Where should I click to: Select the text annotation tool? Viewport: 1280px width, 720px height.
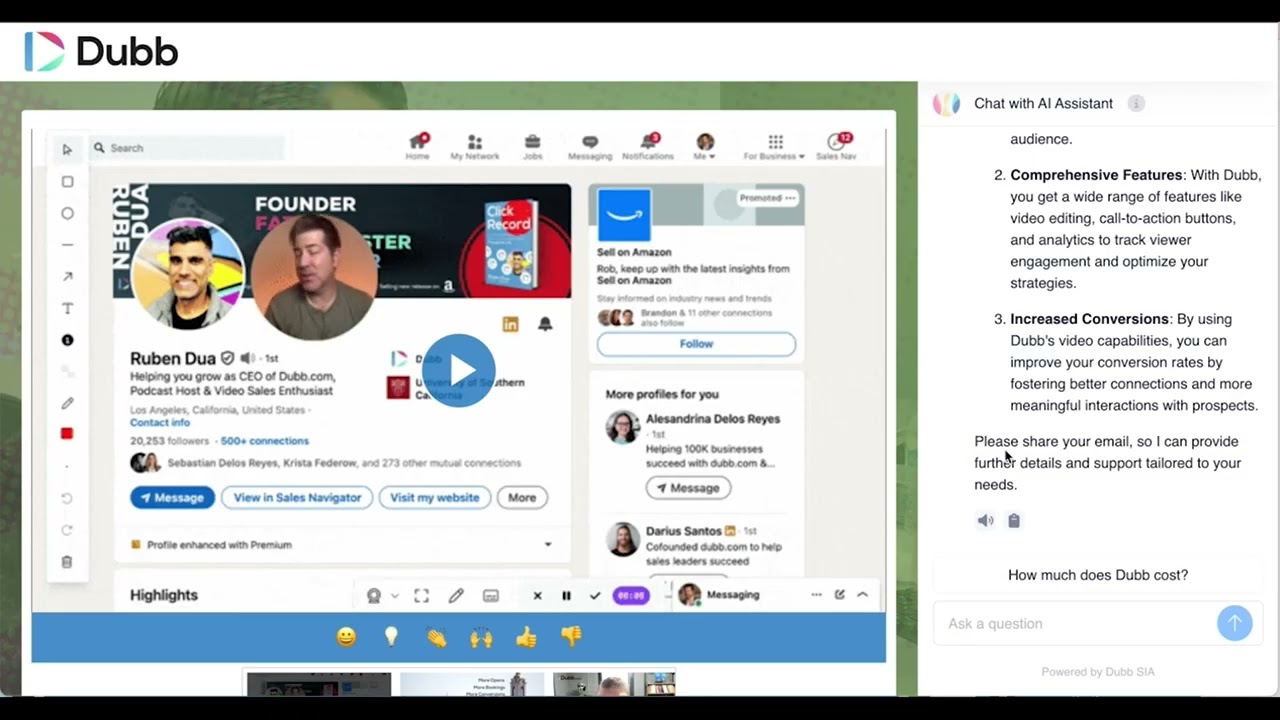point(67,309)
